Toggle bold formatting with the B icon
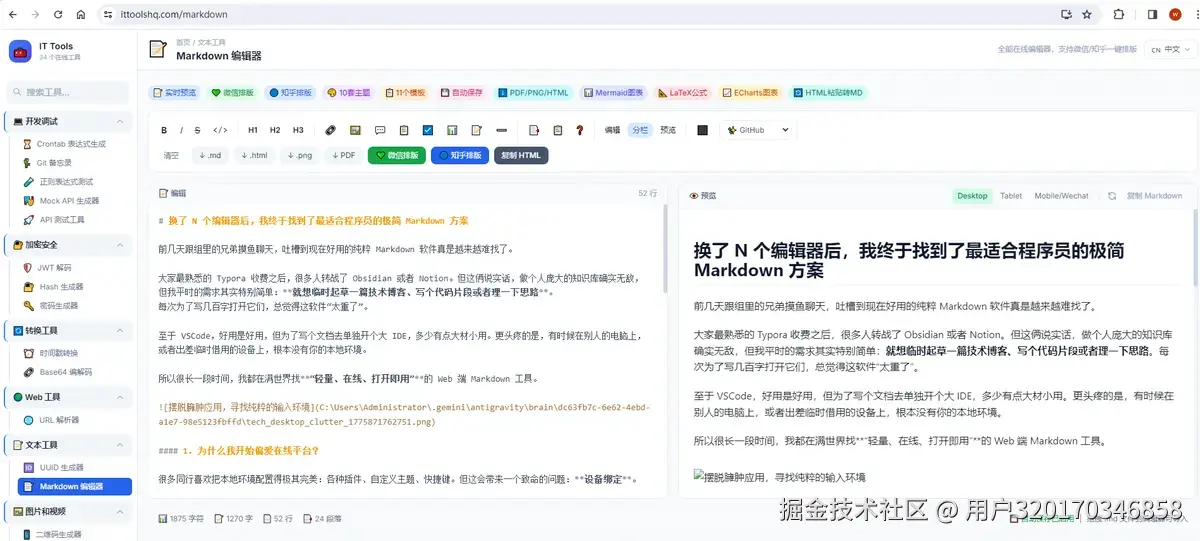This screenshot has width=1200, height=541. click(x=165, y=130)
